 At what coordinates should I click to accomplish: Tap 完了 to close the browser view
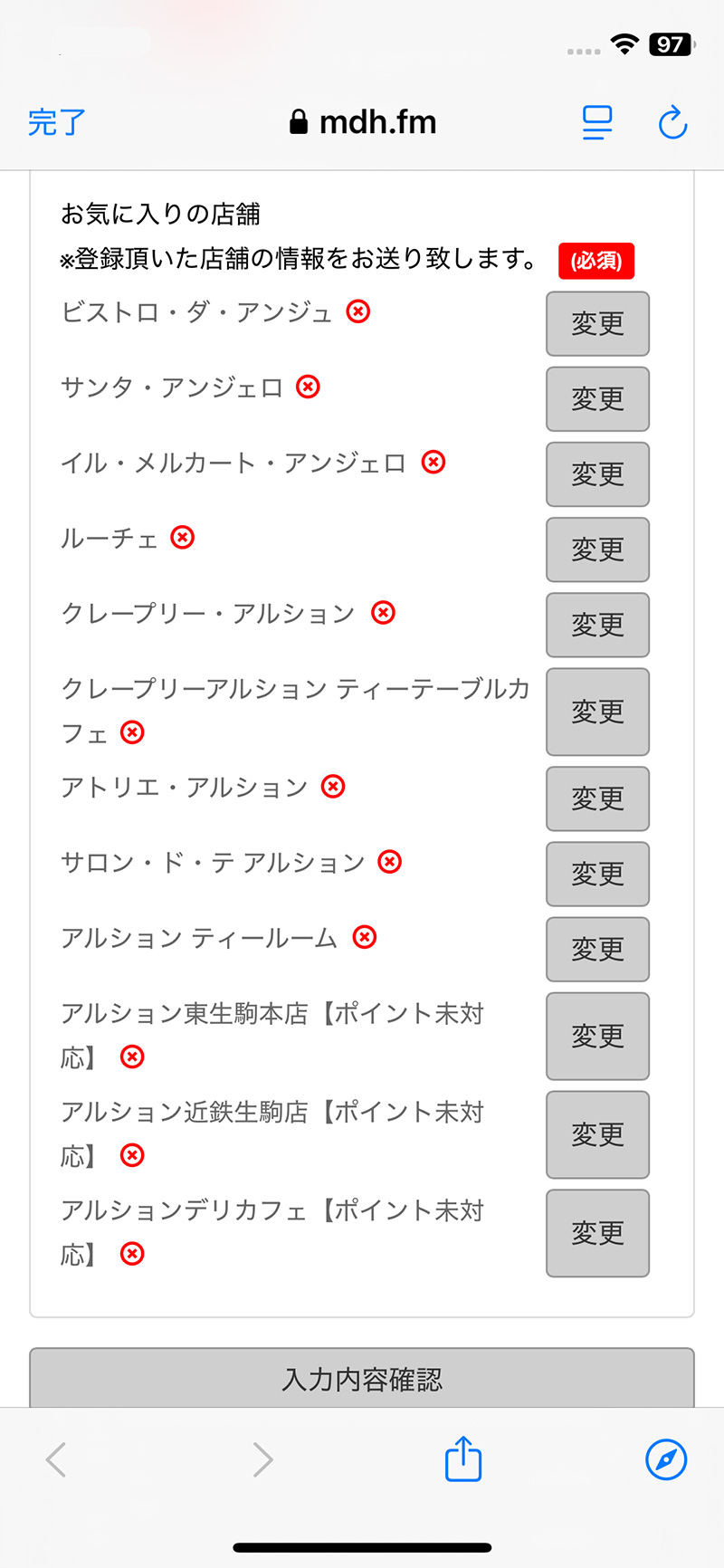[56, 122]
